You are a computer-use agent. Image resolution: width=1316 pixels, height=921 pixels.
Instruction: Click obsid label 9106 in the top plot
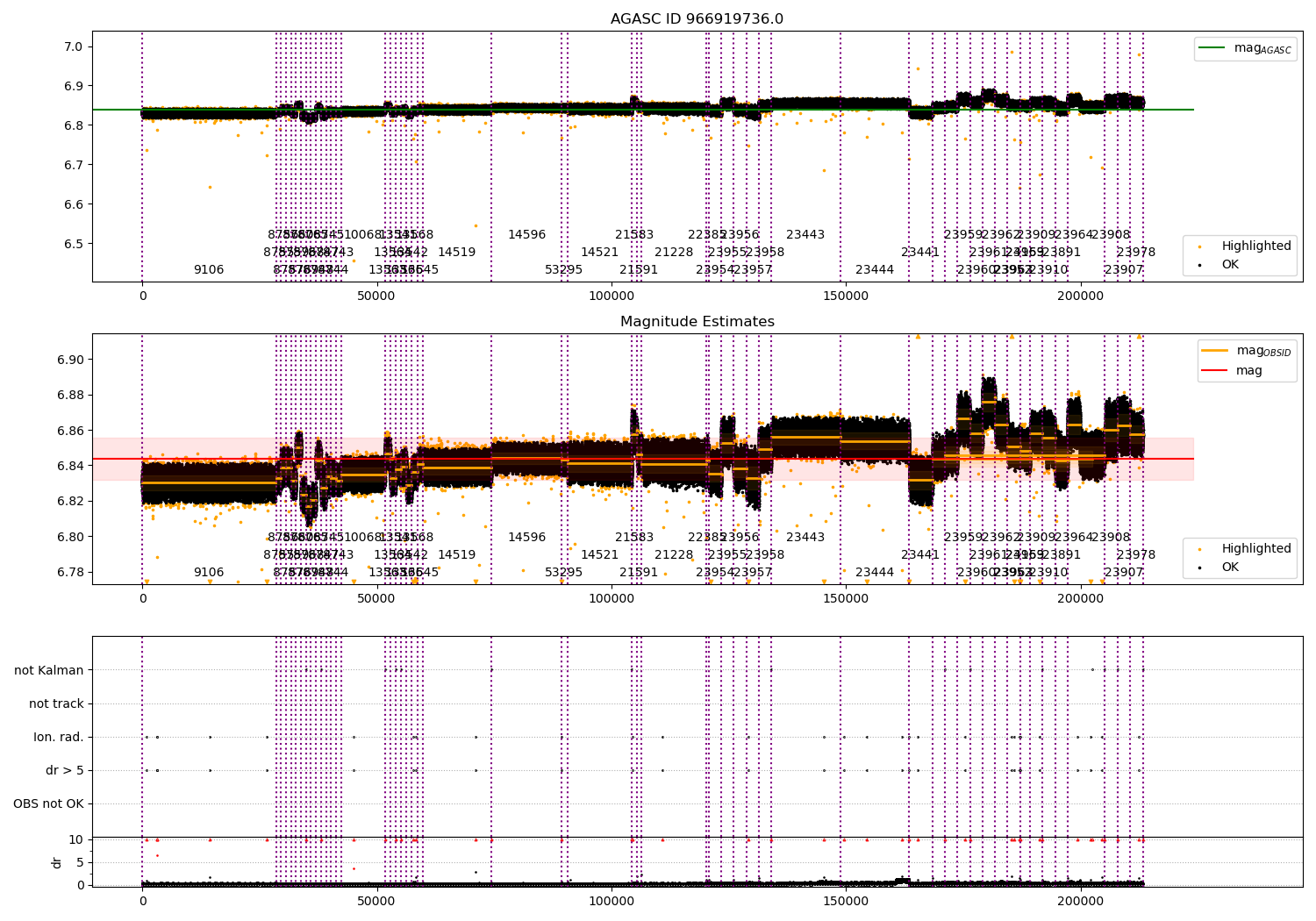point(209,269)
